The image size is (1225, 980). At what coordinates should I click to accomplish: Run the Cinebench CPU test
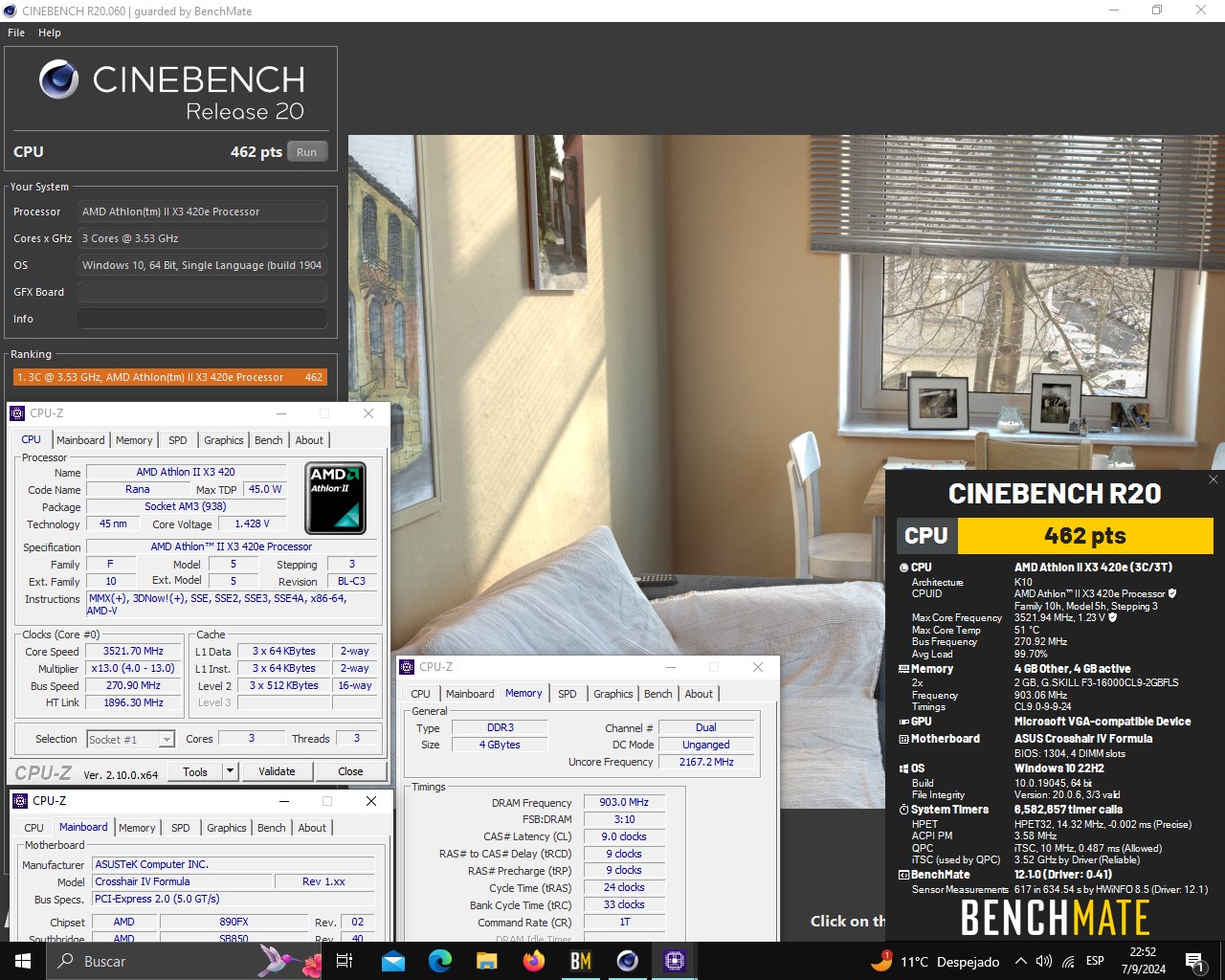tap(306, 151)
